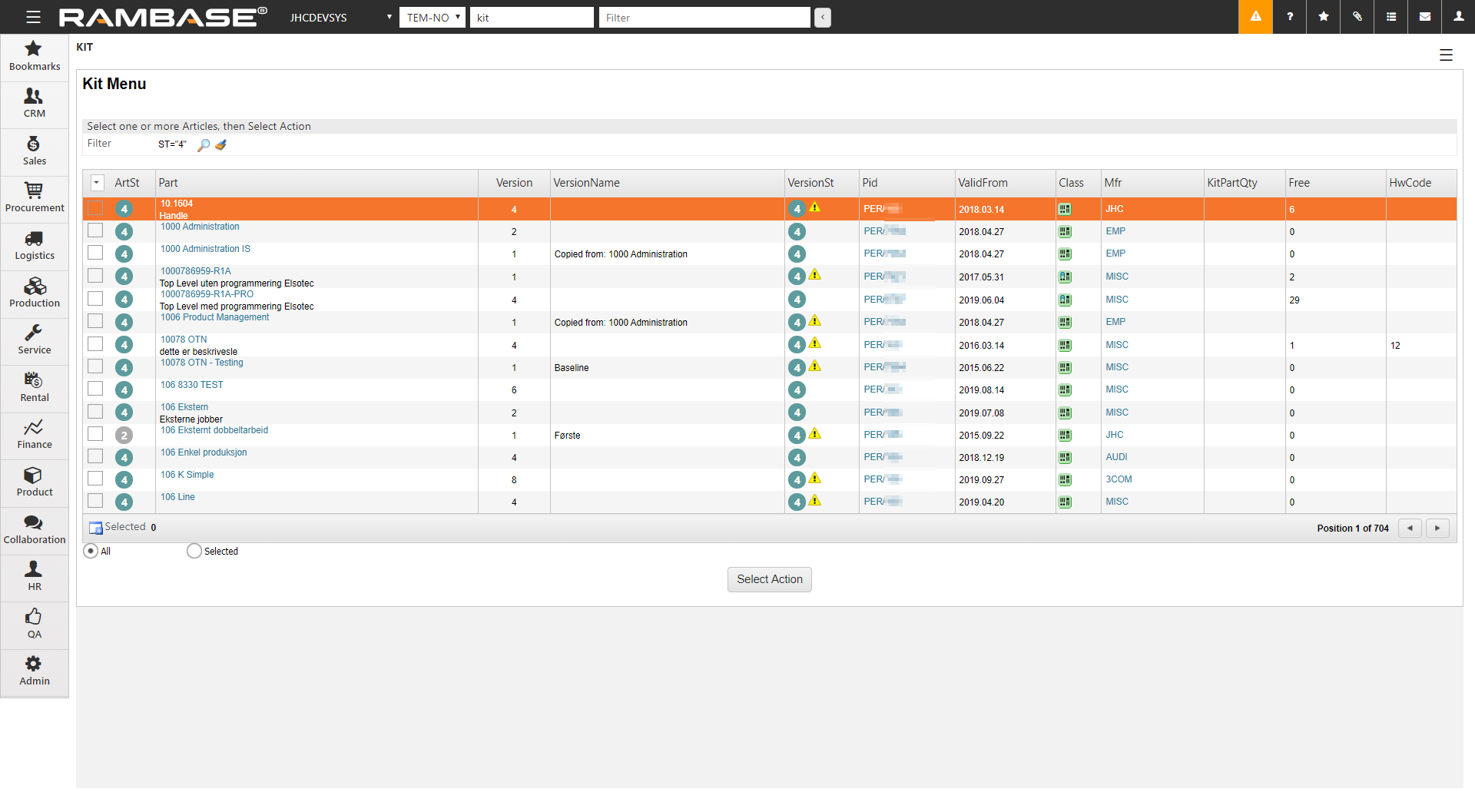Click into the top Filter input field

coord(704,17)
